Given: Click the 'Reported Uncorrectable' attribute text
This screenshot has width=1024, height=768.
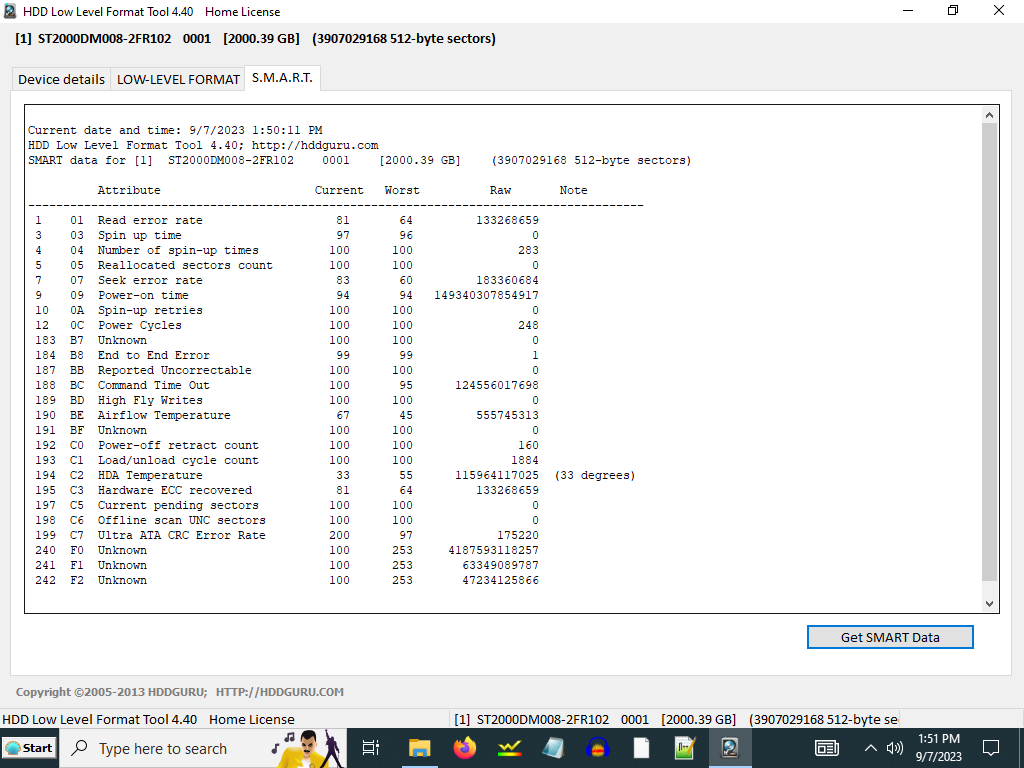Looking at the screenshot, I should click(x=174, y=370).
